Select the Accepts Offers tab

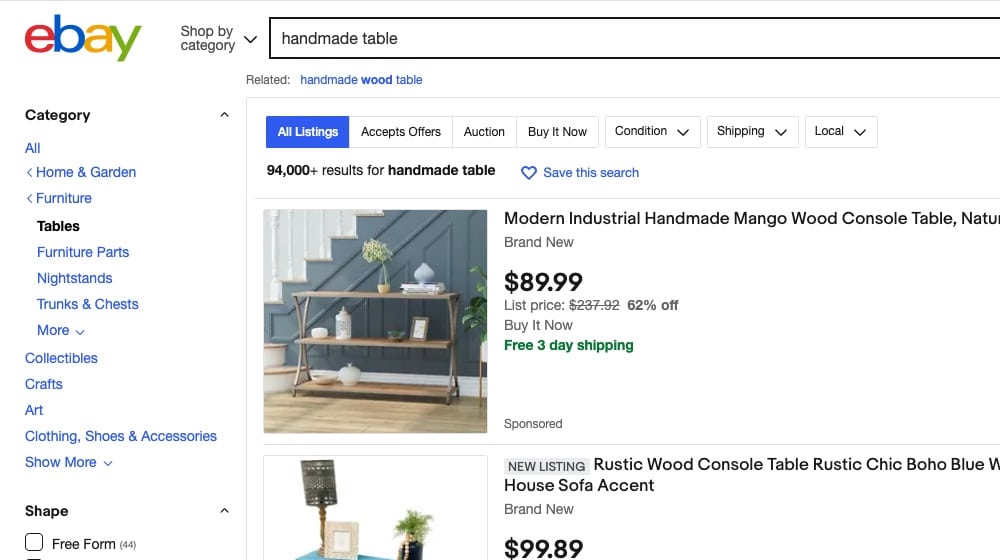point(401,132)
